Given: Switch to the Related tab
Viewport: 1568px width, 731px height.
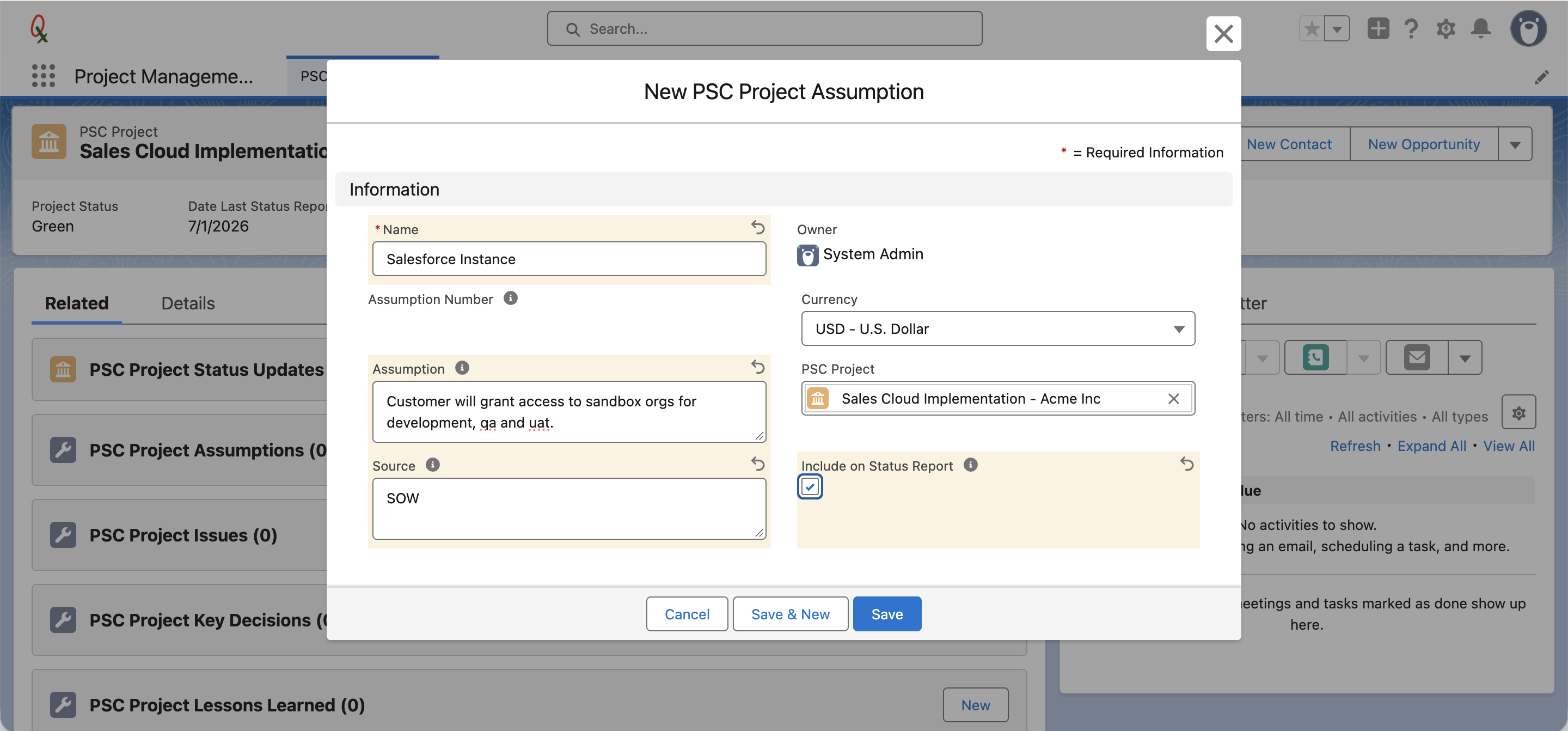Looking at the screenshot, I should coord(77,303).
